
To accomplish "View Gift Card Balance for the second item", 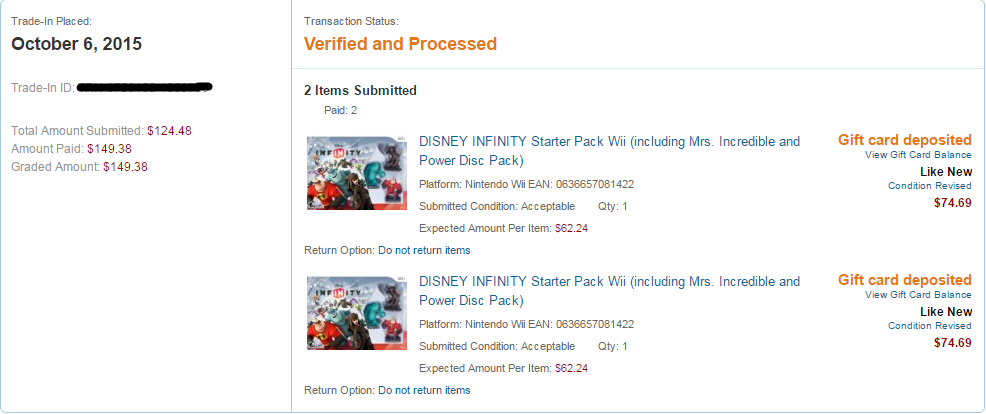I will (918, 295).
